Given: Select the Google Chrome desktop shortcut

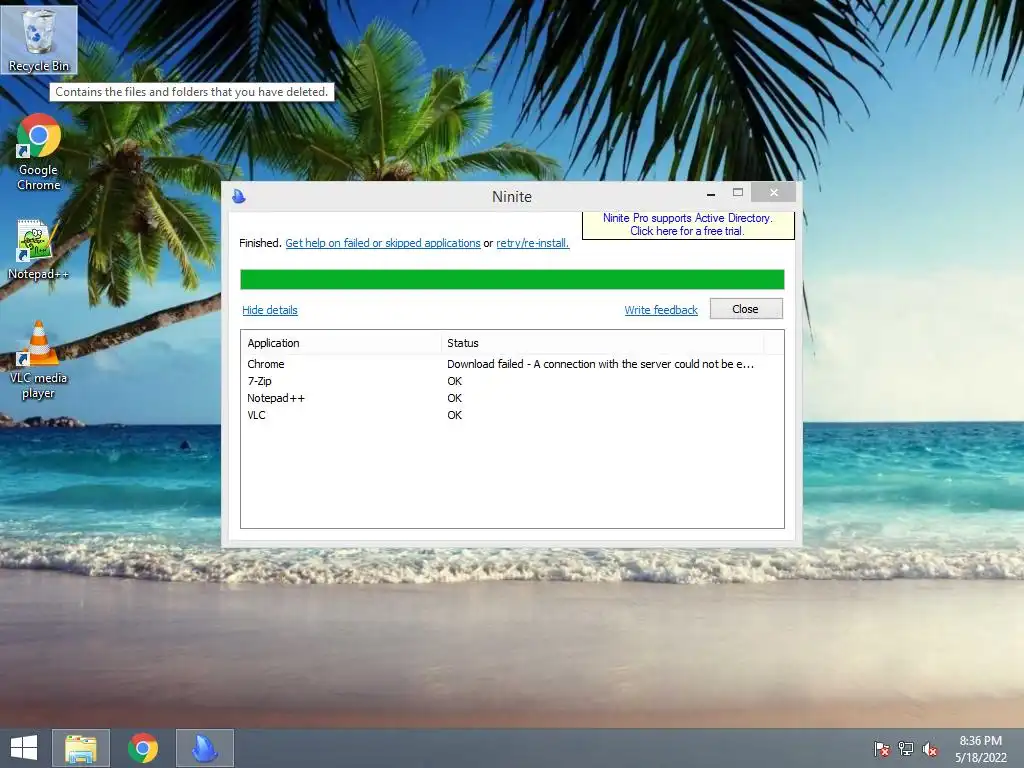Looking at the screenshot, I should 39,152.
